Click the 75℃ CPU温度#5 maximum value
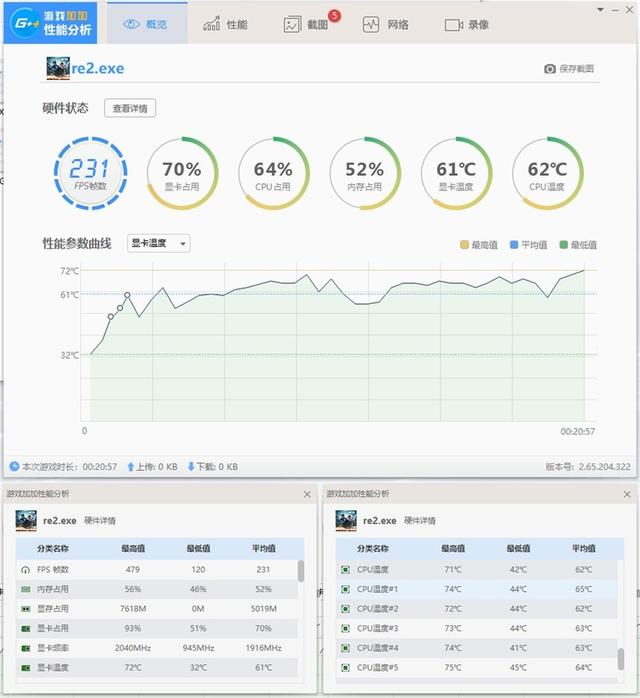The image size is (640, 698). point(453,668)
